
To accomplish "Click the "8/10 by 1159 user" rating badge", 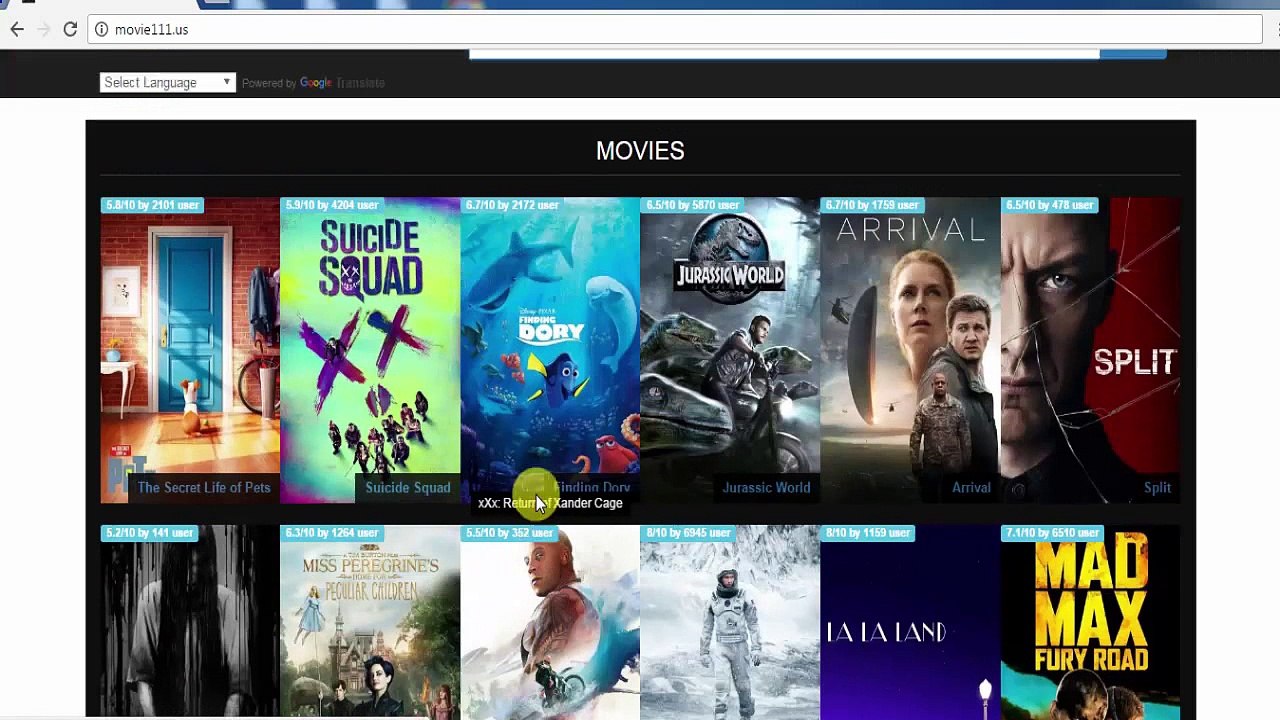I will pyautogui.click(x=869, y=533).
